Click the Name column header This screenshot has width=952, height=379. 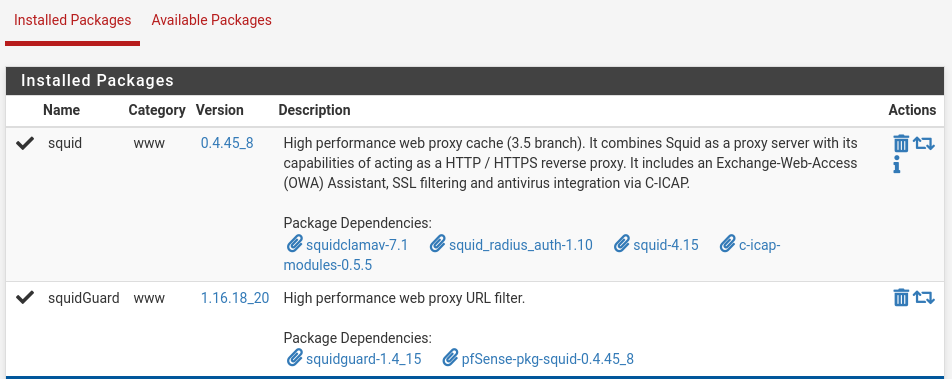(61, 110)
